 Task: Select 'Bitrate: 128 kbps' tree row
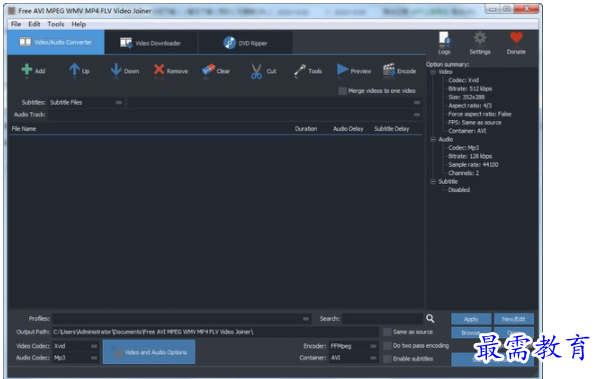[x=470, y=156]
